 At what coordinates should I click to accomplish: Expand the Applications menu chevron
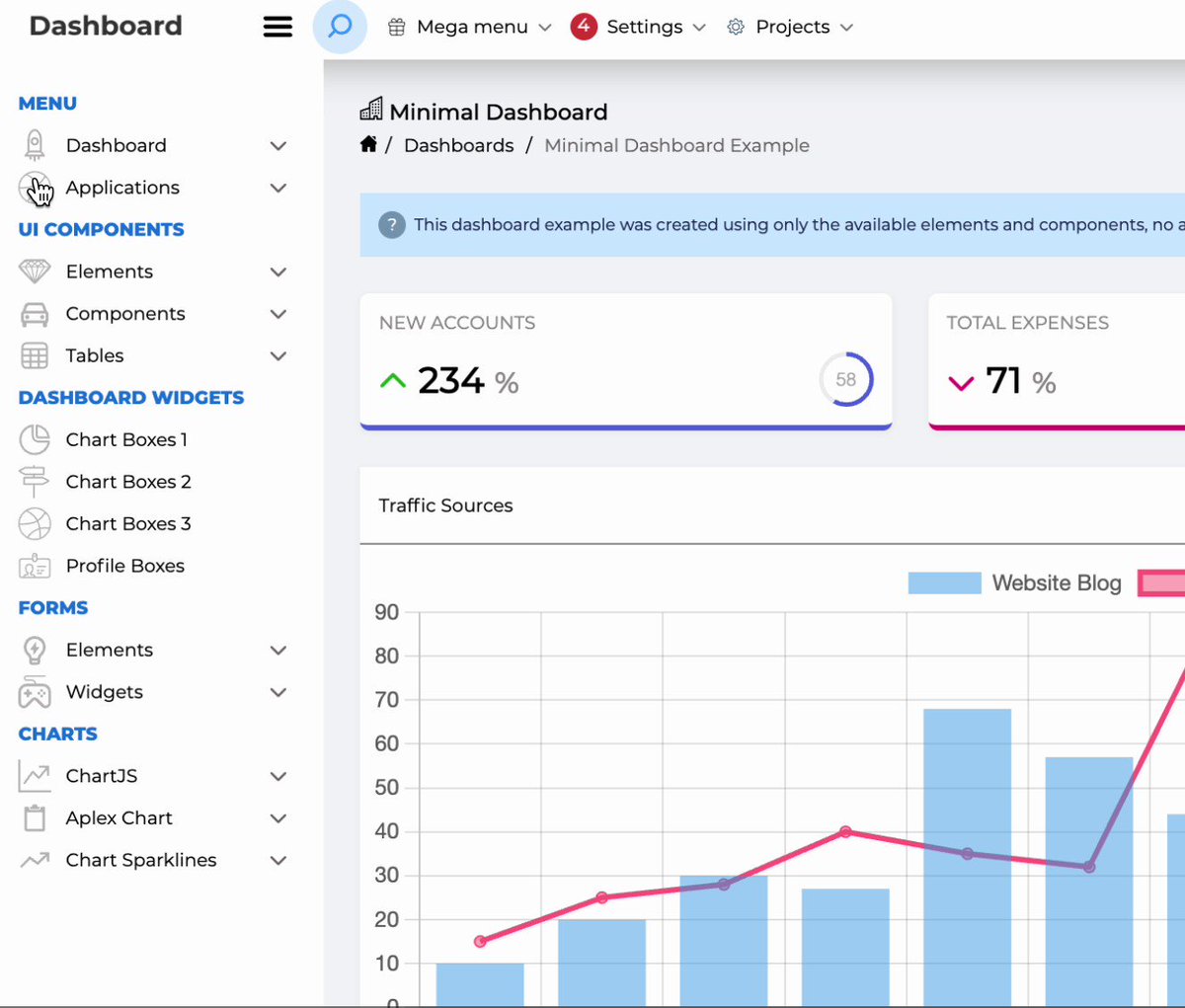point(278,188)
